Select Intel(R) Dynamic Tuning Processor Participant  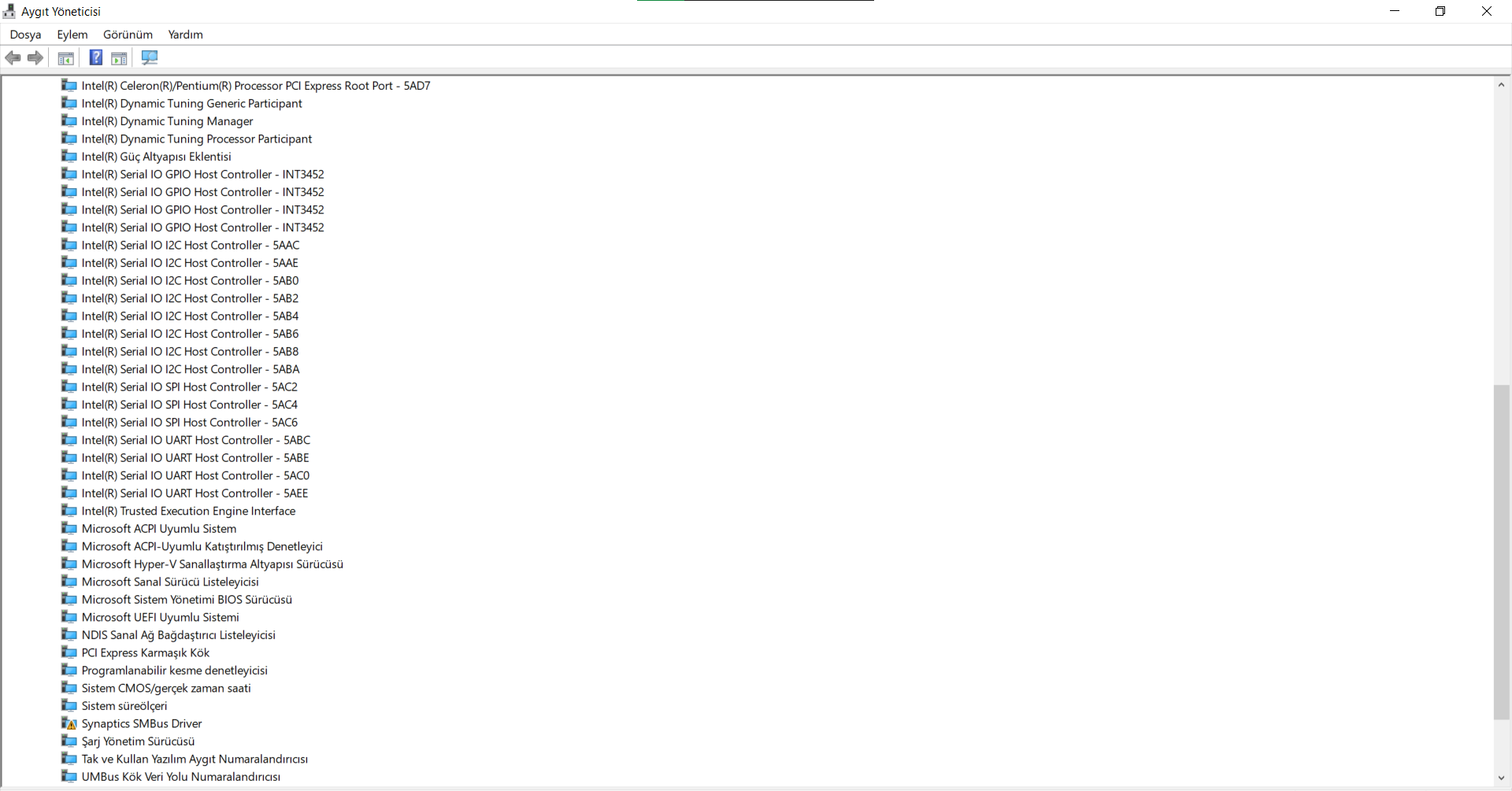[x=197, y=139]
